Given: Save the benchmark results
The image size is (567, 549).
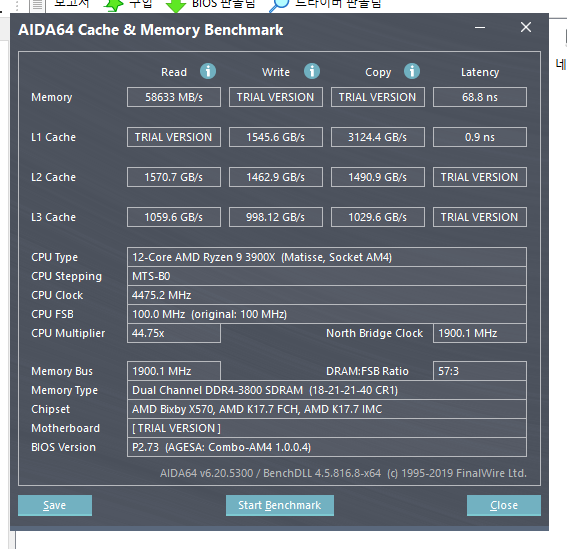Looking at the screenshot, I should pos(55,505).
